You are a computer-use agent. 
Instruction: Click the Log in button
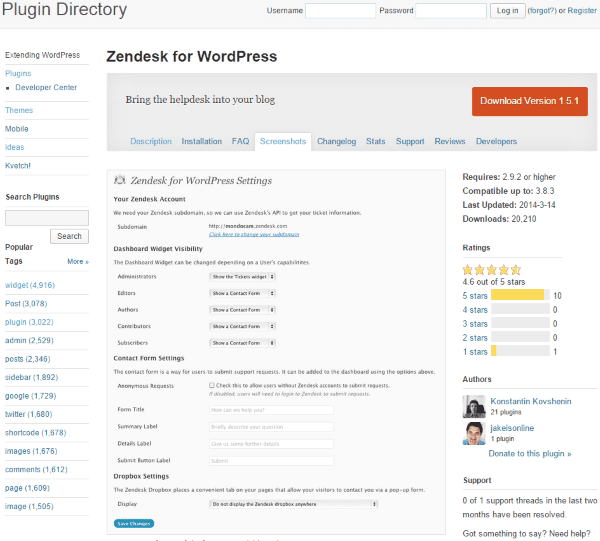(x=507, y=11)
